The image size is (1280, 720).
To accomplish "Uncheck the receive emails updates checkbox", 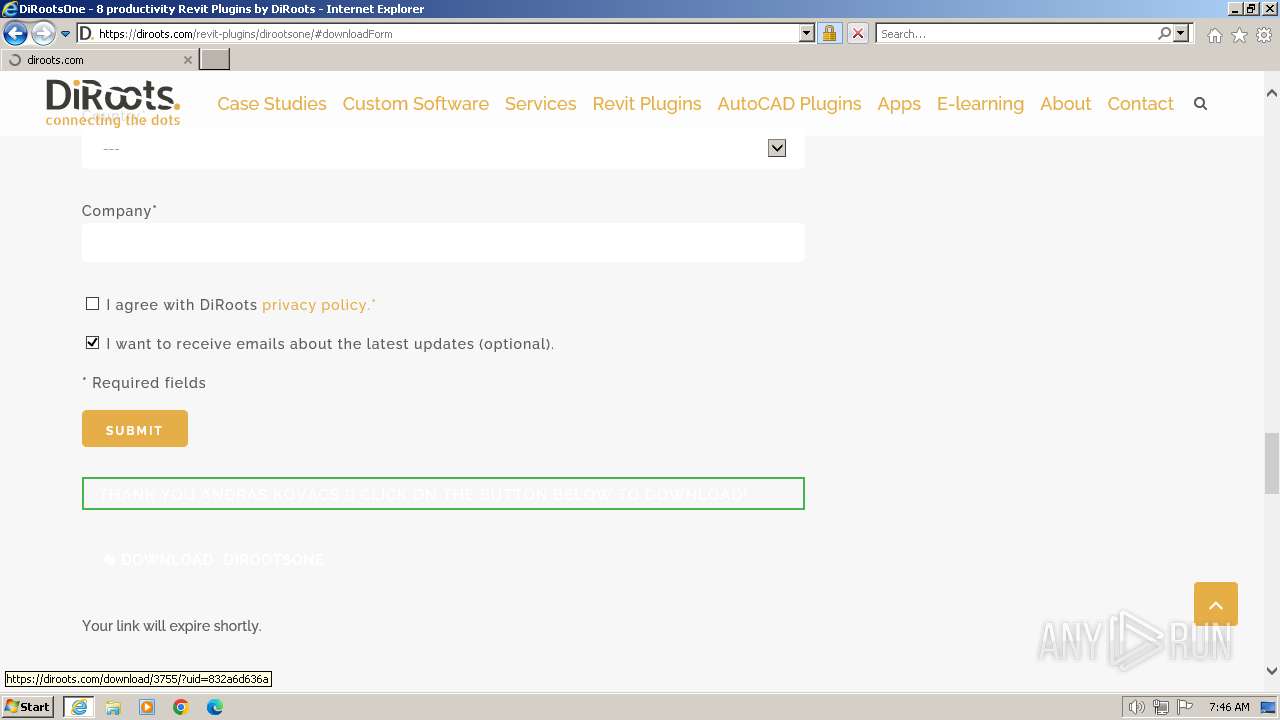I will (x=92, y=343).
